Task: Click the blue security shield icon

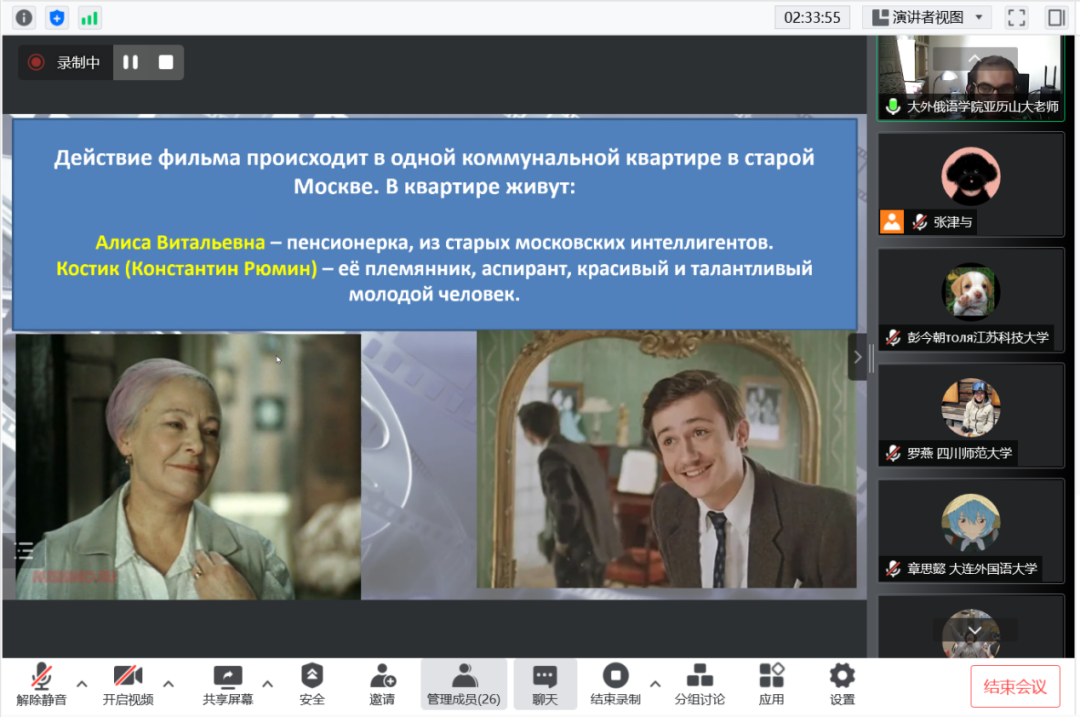Action: click(x=57, y=17)
